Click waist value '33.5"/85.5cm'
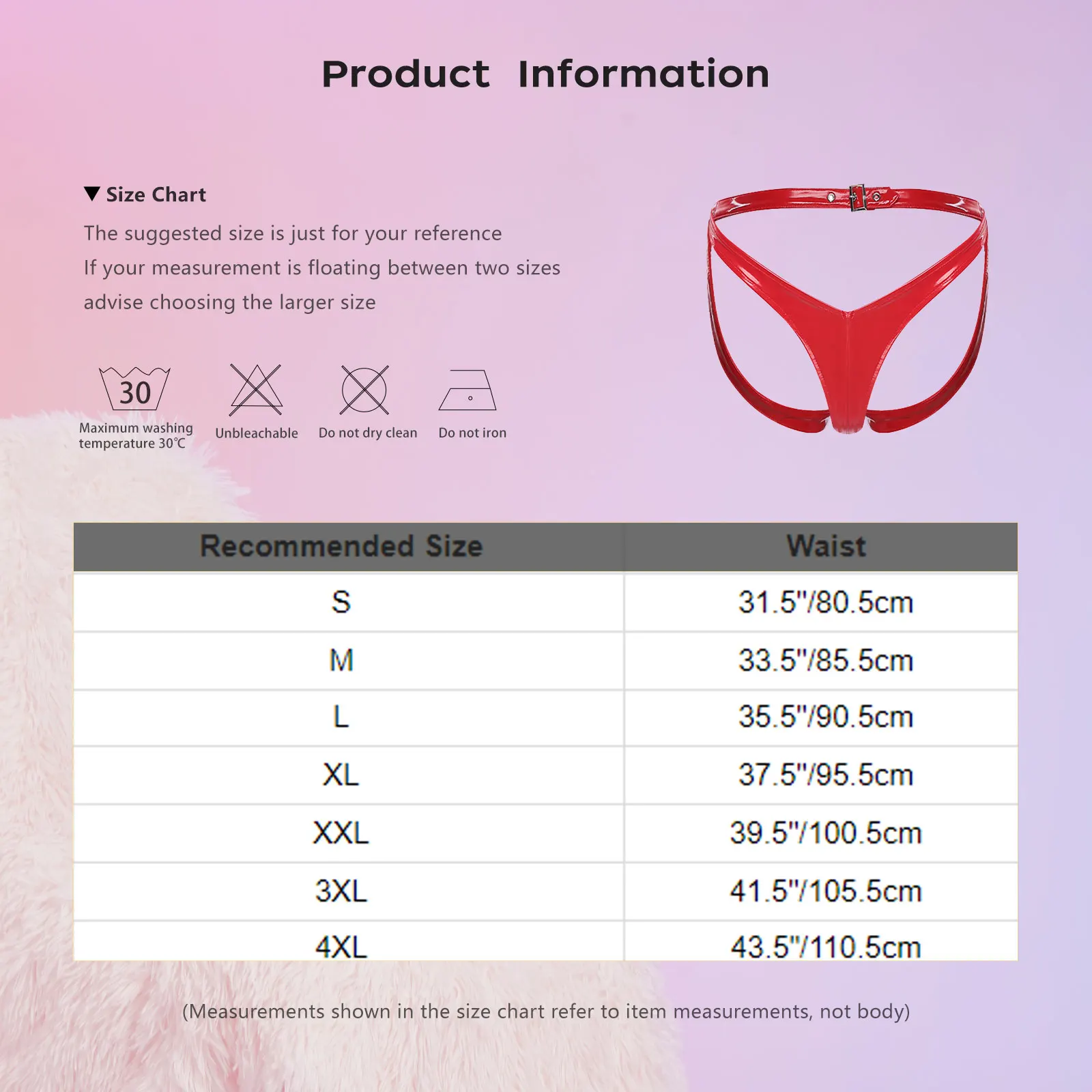Viewport: 1092px width, 1092px height. click(826, 661)
